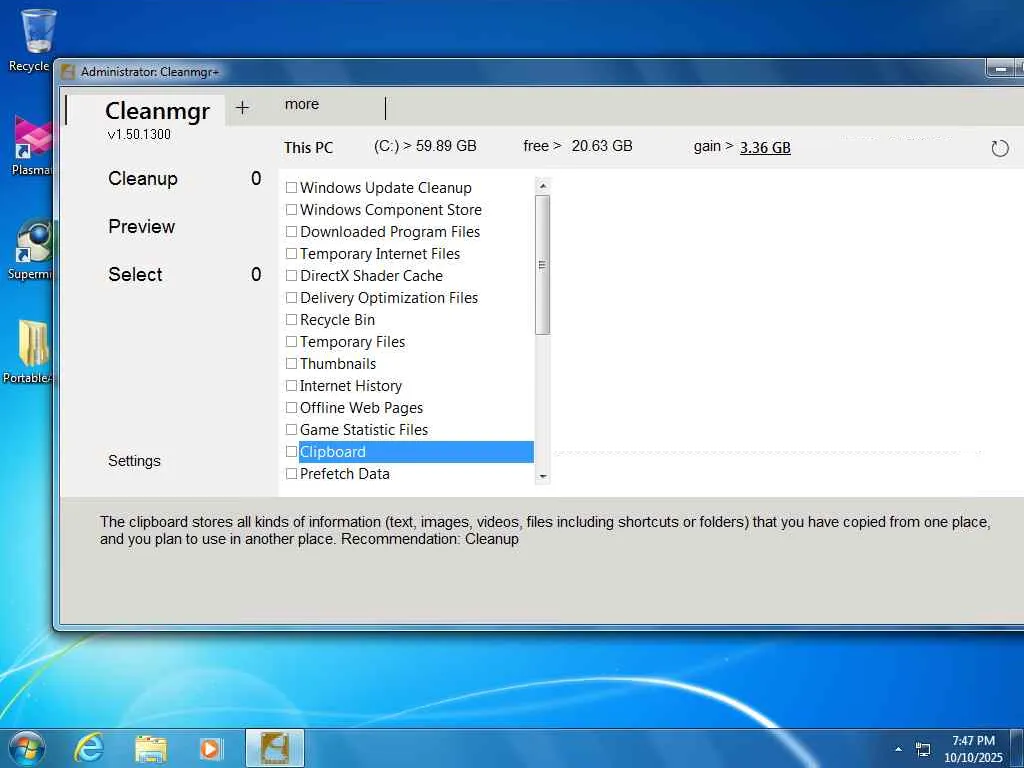
Task: Click the clock showing 7:47 PM
Action: point(973,741)
